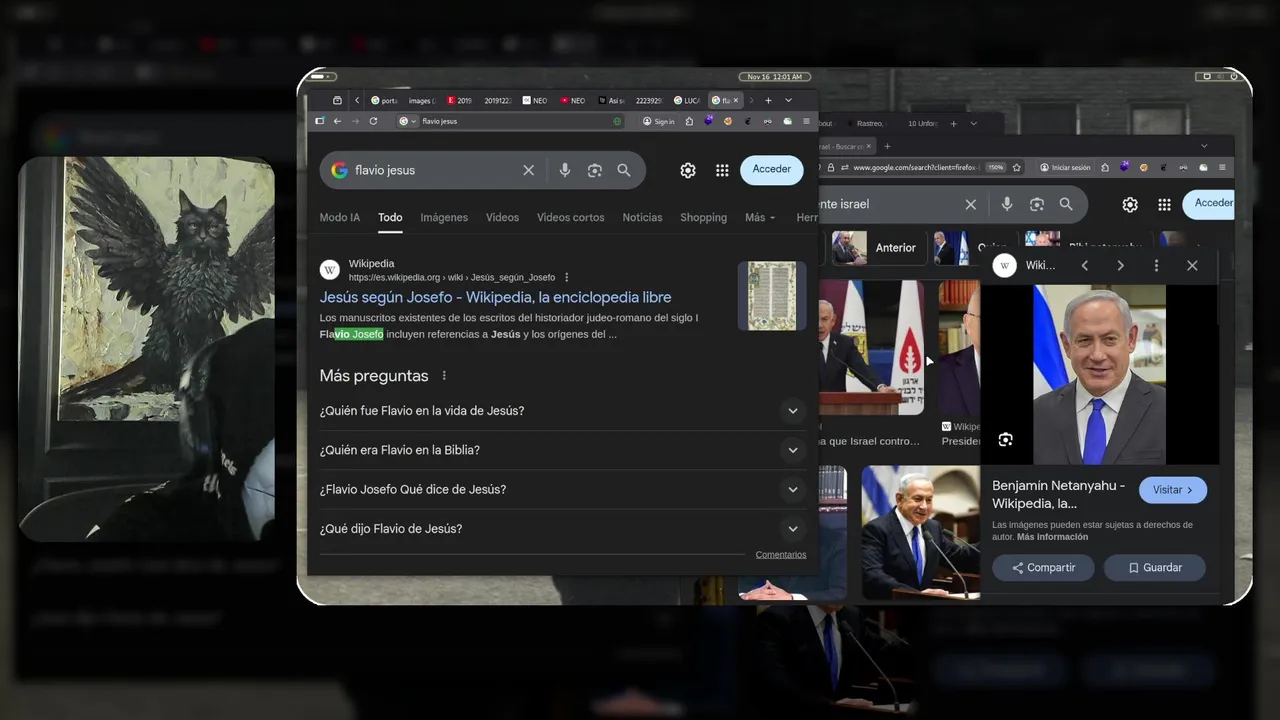The height and width of the screenshot is (720, 1280).
Task: Click Sign in button in front Firefox toolbar
Action: 658,121
